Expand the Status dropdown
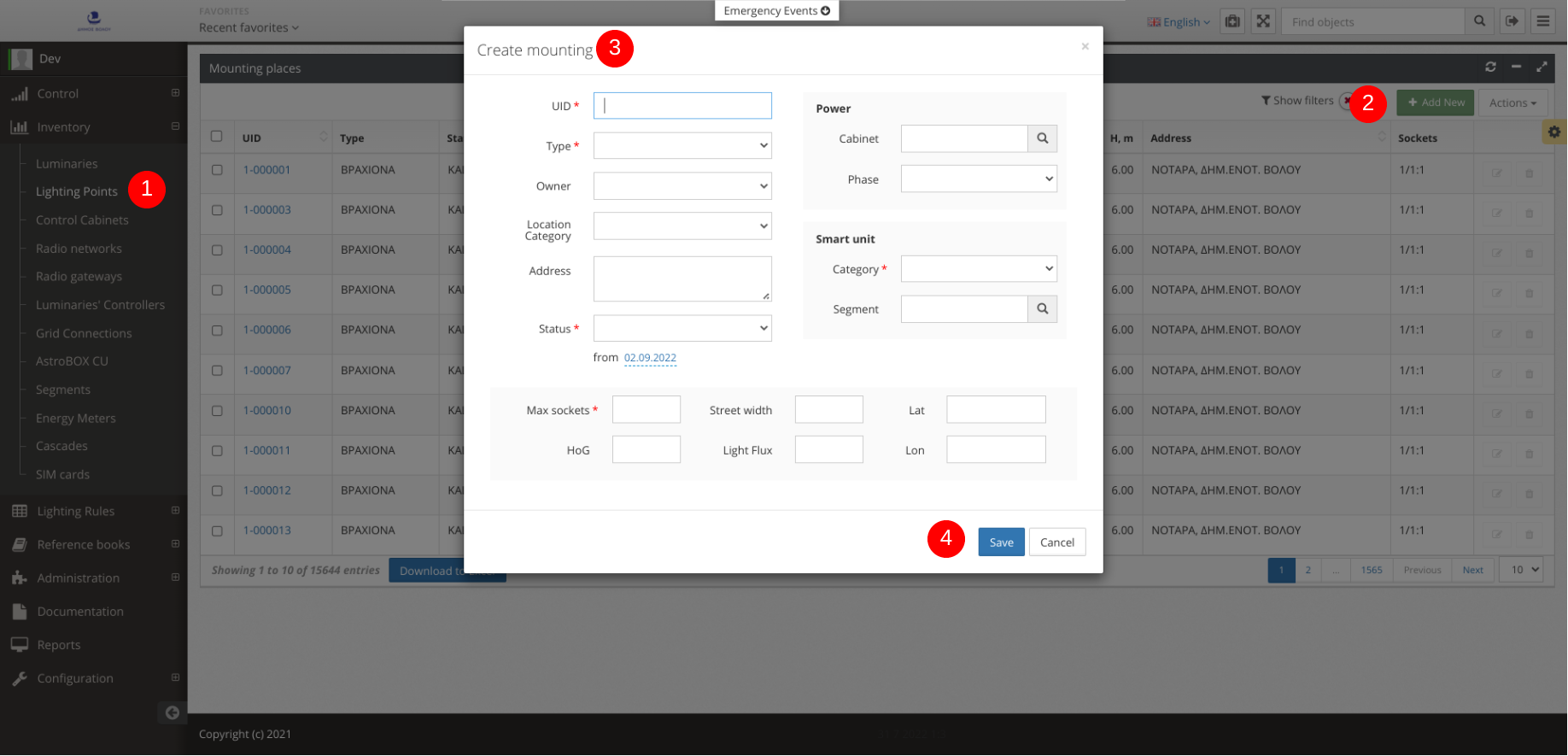This screenshot has width=1568, height=756. (x=682, y=329)
